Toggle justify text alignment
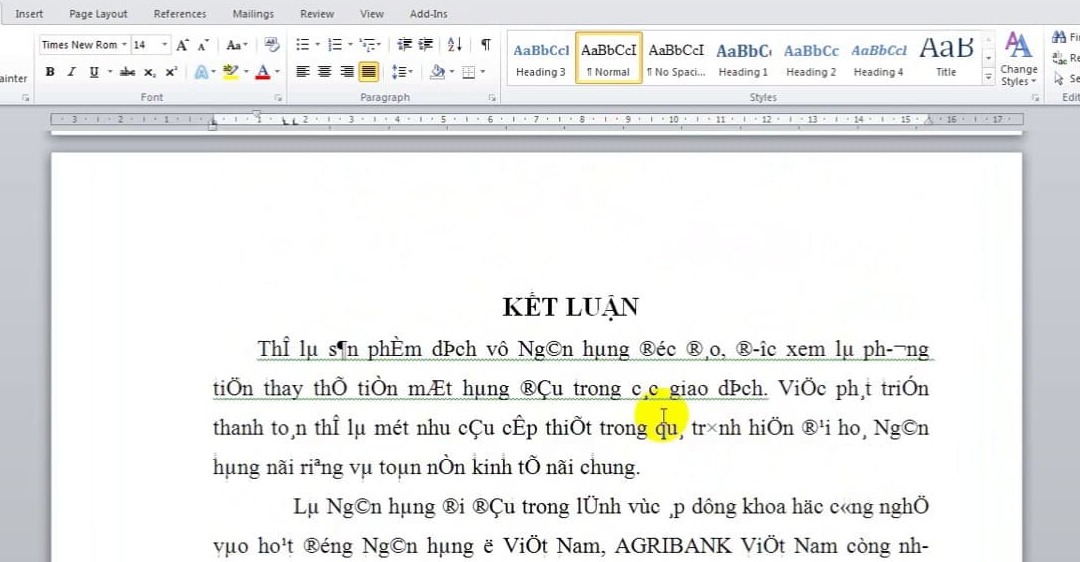1080x562 pixels. (x=369, y=72)
